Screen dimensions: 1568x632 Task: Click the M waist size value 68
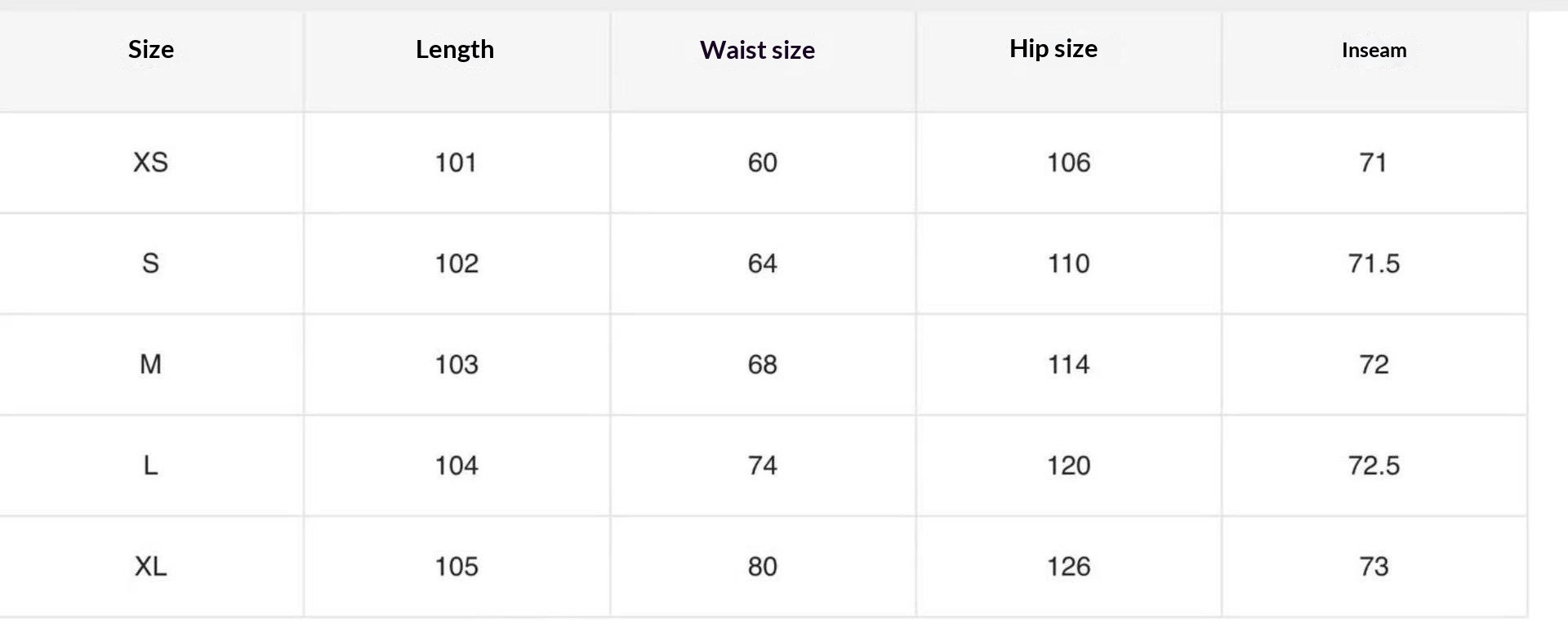pos(763,364)
